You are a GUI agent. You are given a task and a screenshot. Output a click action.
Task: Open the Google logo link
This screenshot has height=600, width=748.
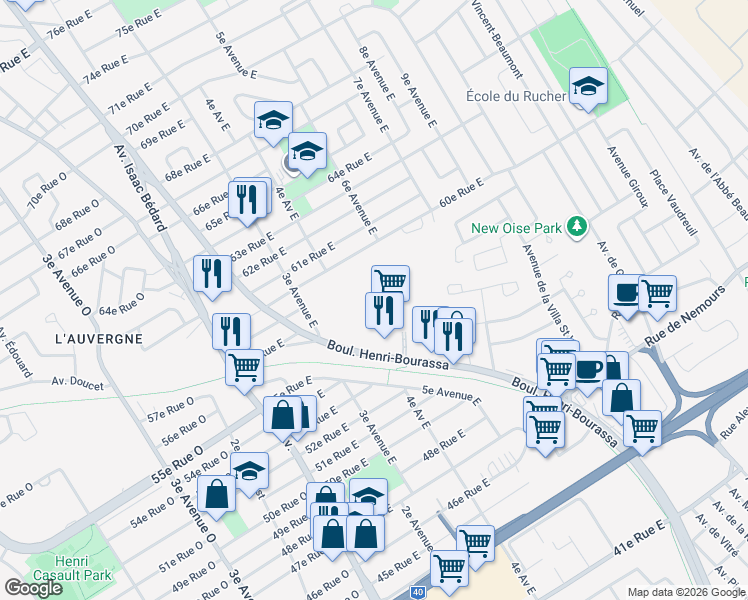click(33, 588)
